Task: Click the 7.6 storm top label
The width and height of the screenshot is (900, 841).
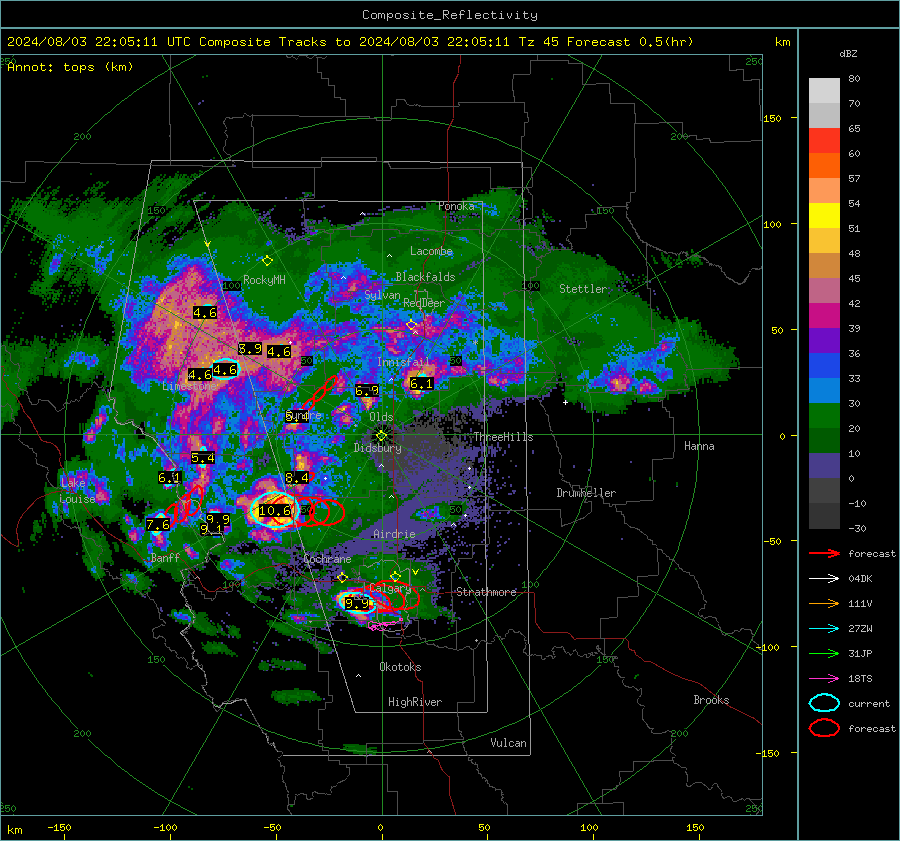Action: tap(158, 525)
